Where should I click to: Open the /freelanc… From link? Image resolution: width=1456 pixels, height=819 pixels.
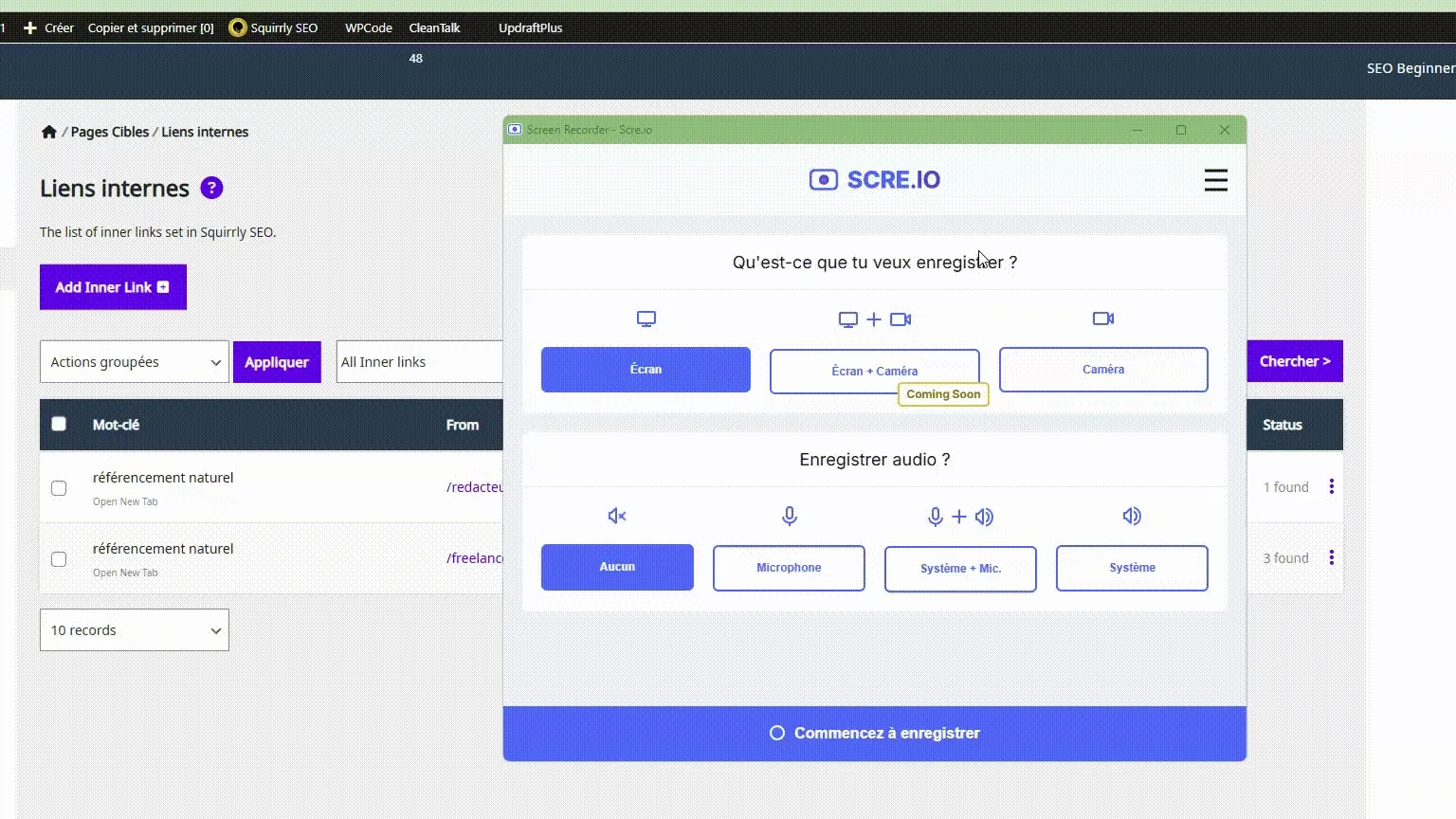click(x=474, y=558)
